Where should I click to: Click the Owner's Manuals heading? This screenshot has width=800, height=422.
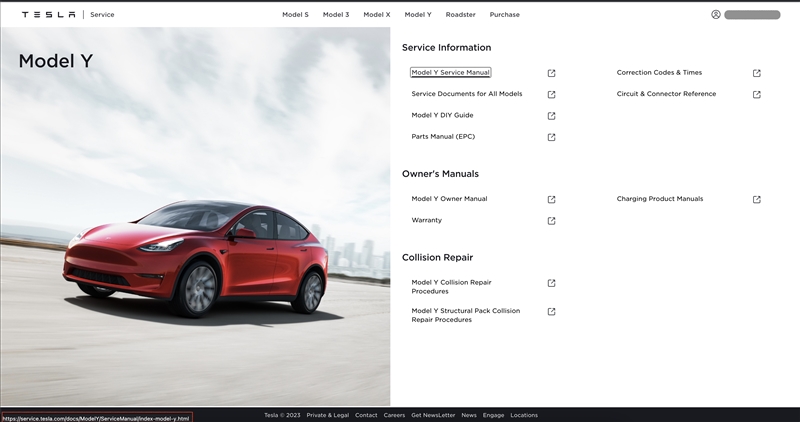tap(440, 174)
